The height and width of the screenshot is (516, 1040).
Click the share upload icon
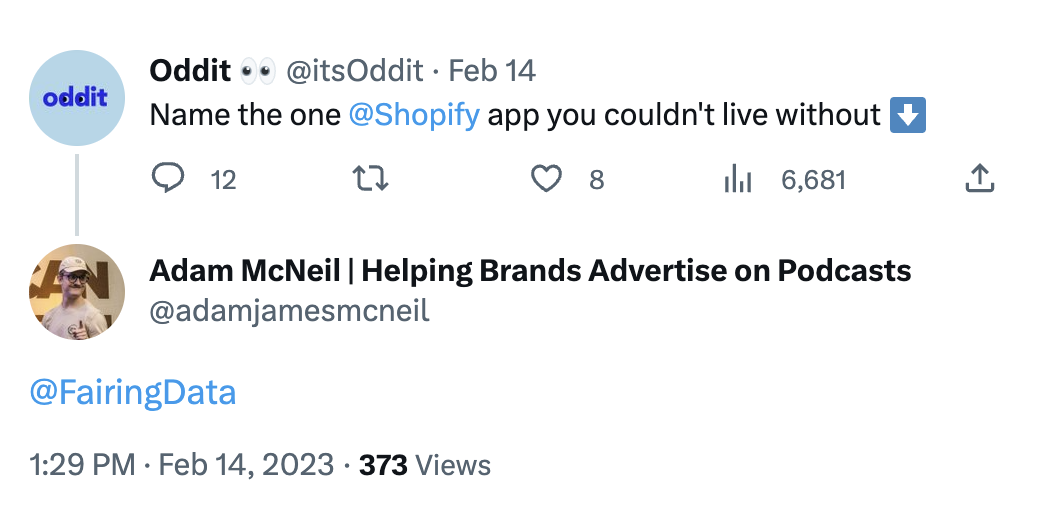(979, 179)
